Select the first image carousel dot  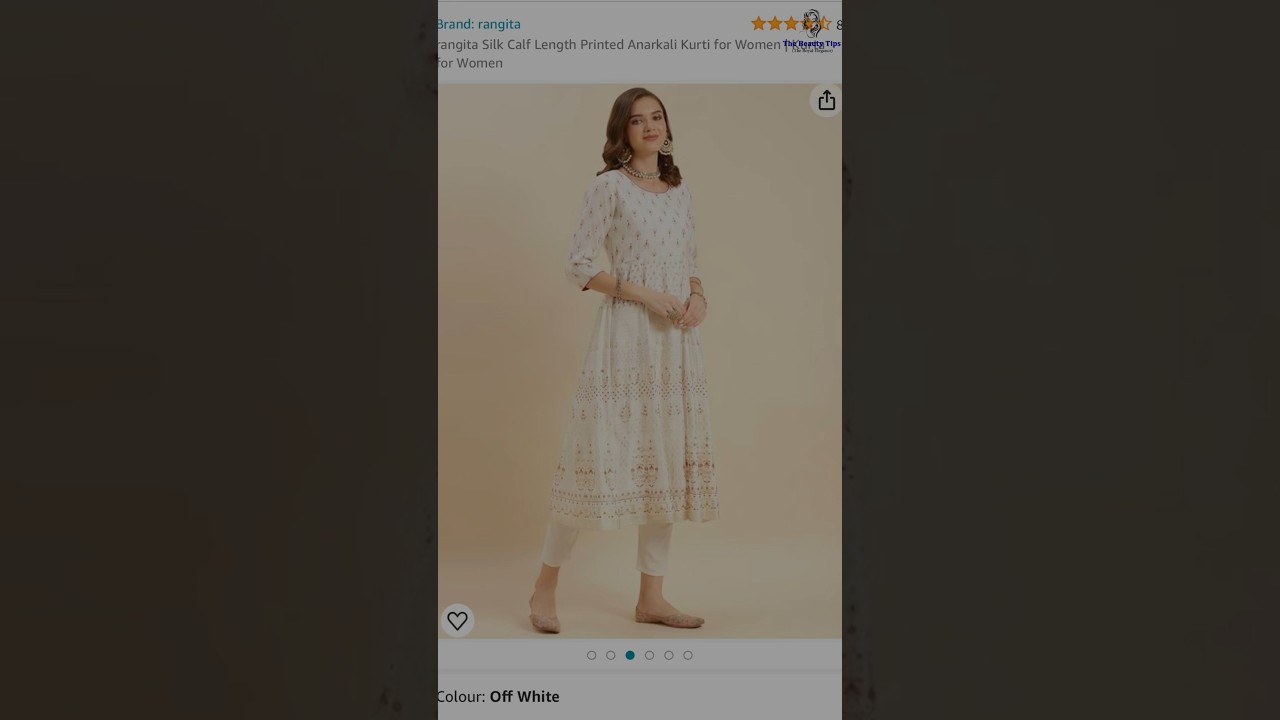[591, 655]
